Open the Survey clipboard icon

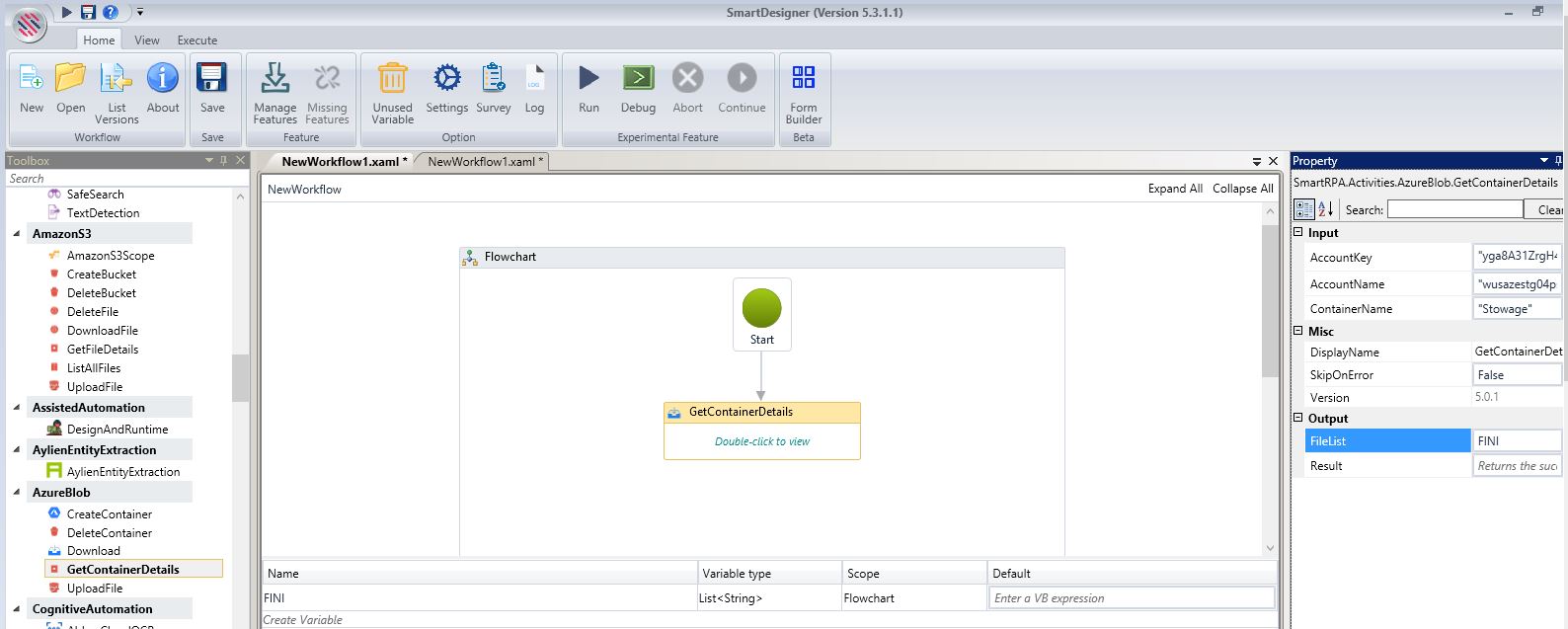(493, 79)
